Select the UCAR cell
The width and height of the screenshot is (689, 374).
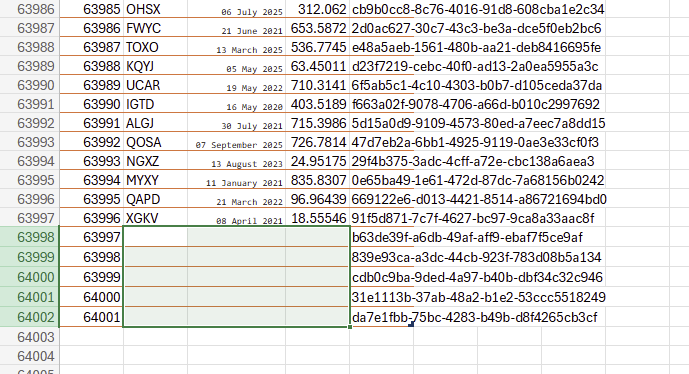pos(156,85)
